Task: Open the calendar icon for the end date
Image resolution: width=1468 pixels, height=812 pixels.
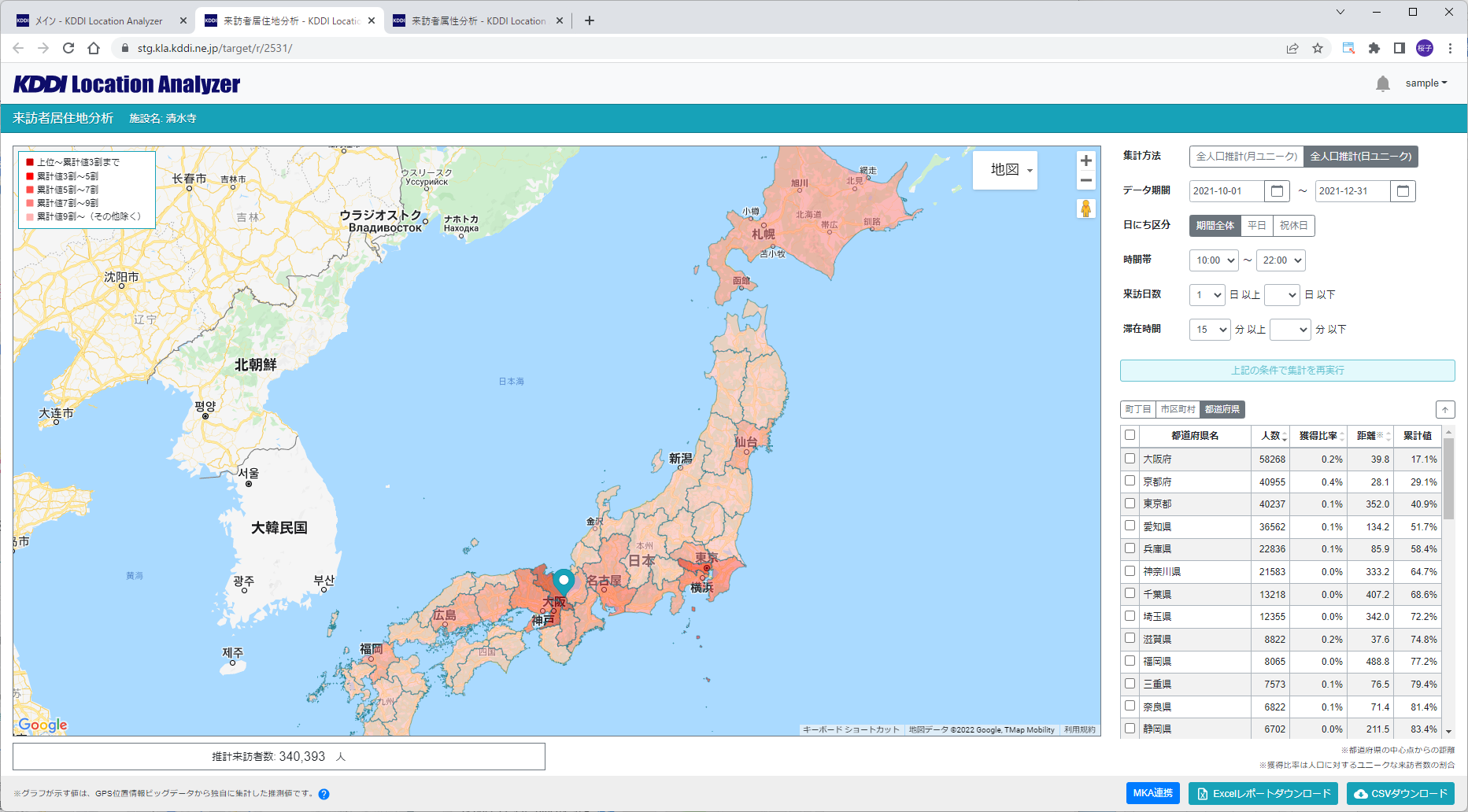Action: tap(1404, 191)
